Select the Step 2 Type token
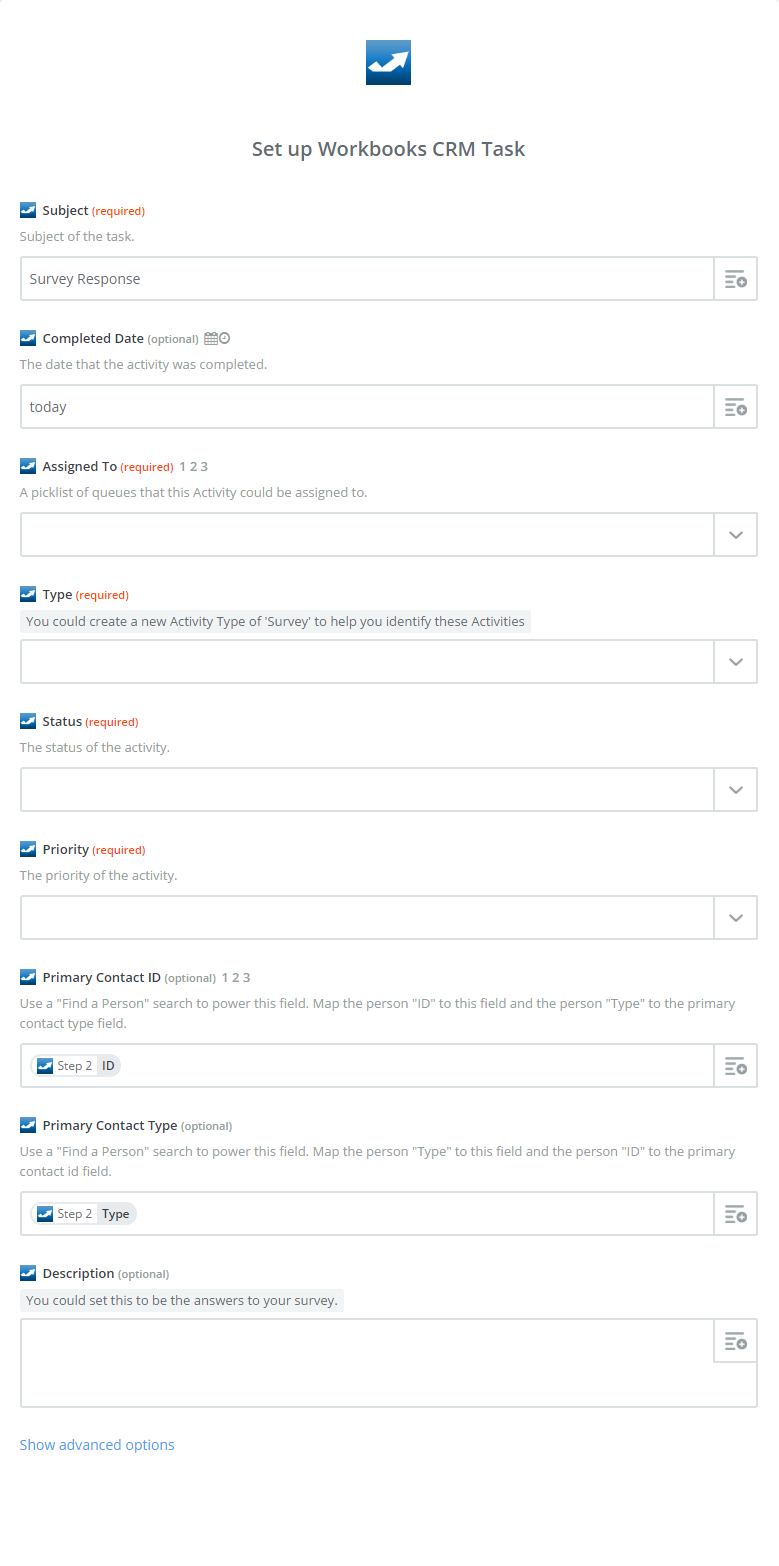The width and height of the screenshot is (779, 1566). tap(83, 1214)
